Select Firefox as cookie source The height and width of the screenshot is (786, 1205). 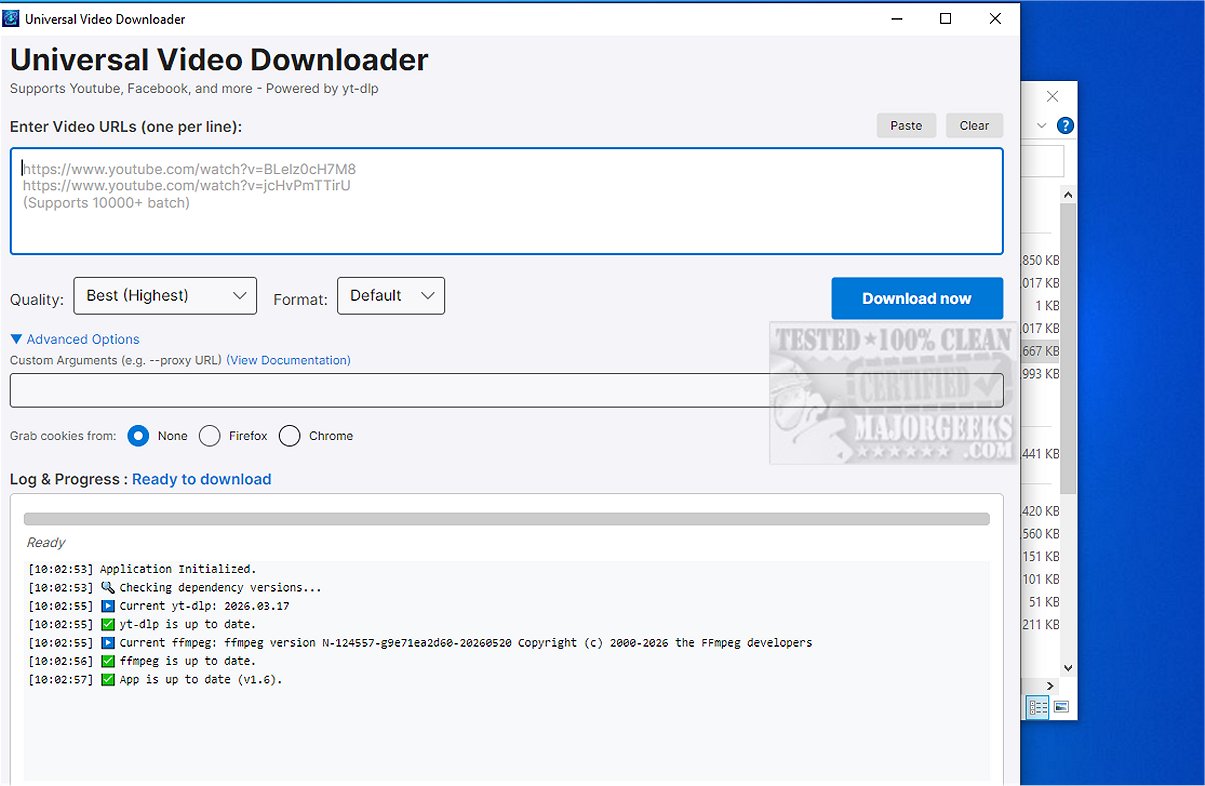(209, 436)
